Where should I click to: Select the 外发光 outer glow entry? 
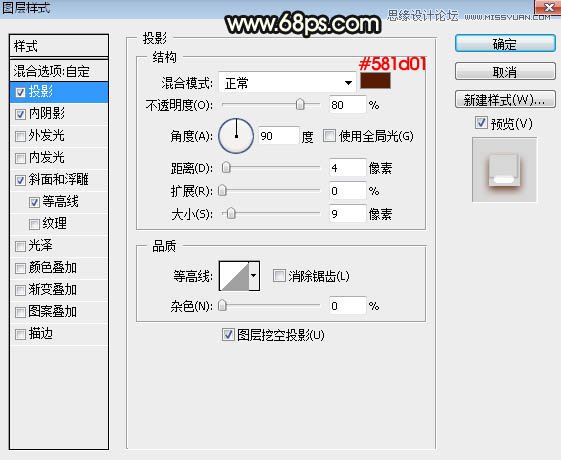tap(59, 136)
